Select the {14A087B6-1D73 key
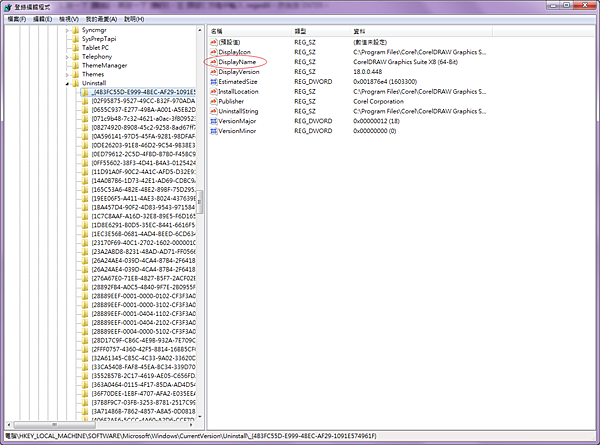600x445 pixels. click(143, 181)
